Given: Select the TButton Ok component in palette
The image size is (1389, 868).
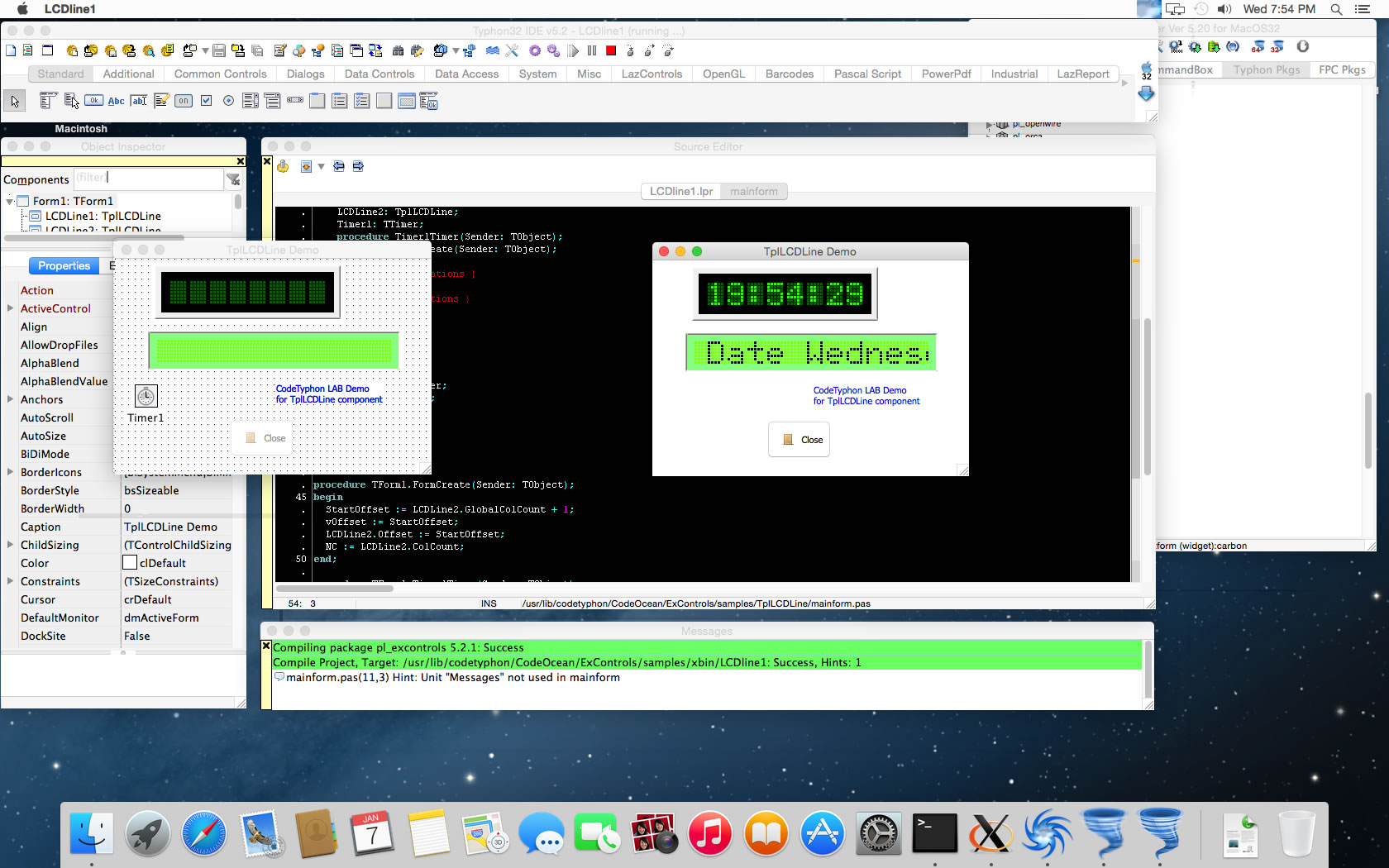Looking at the screenshot, I should 93,101.
